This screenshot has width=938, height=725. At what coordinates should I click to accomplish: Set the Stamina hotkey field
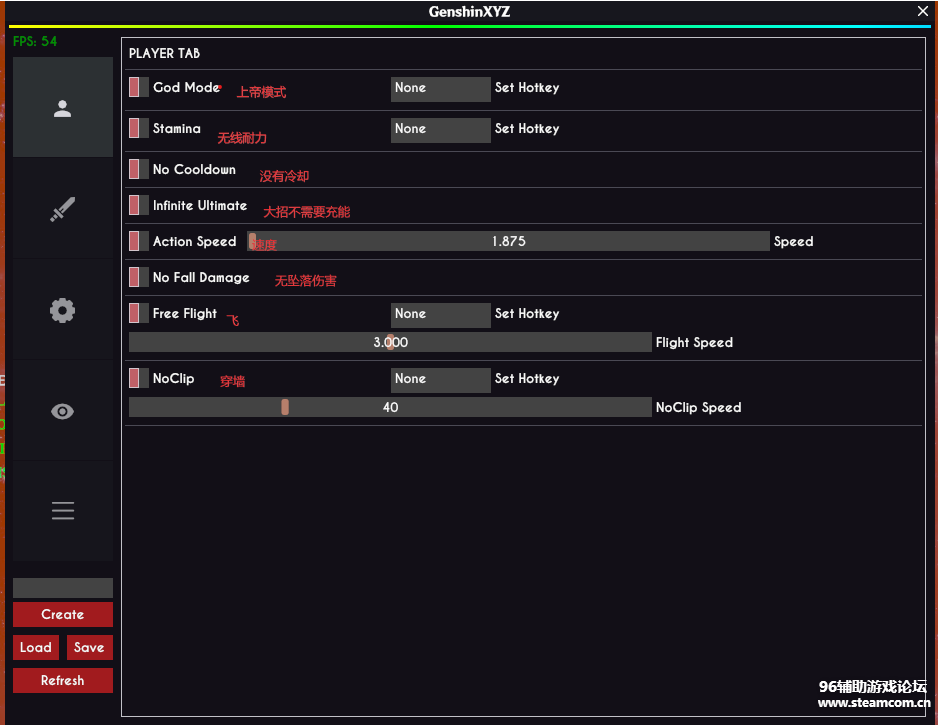pos(441,130)
